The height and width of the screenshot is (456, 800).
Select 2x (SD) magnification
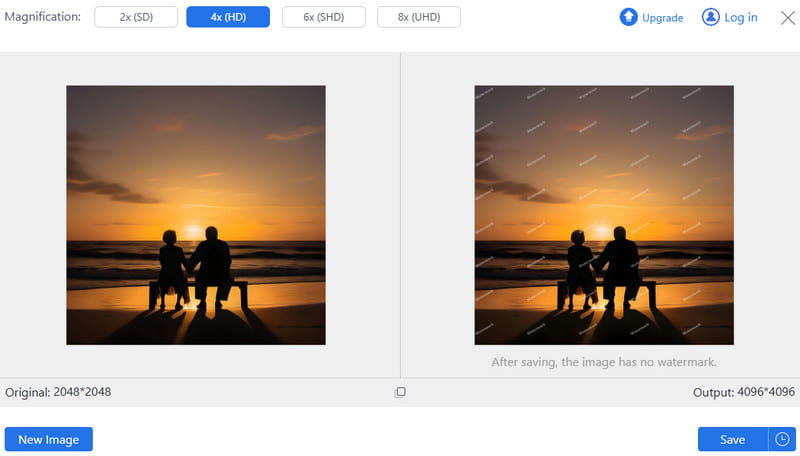tap(136, 17)
